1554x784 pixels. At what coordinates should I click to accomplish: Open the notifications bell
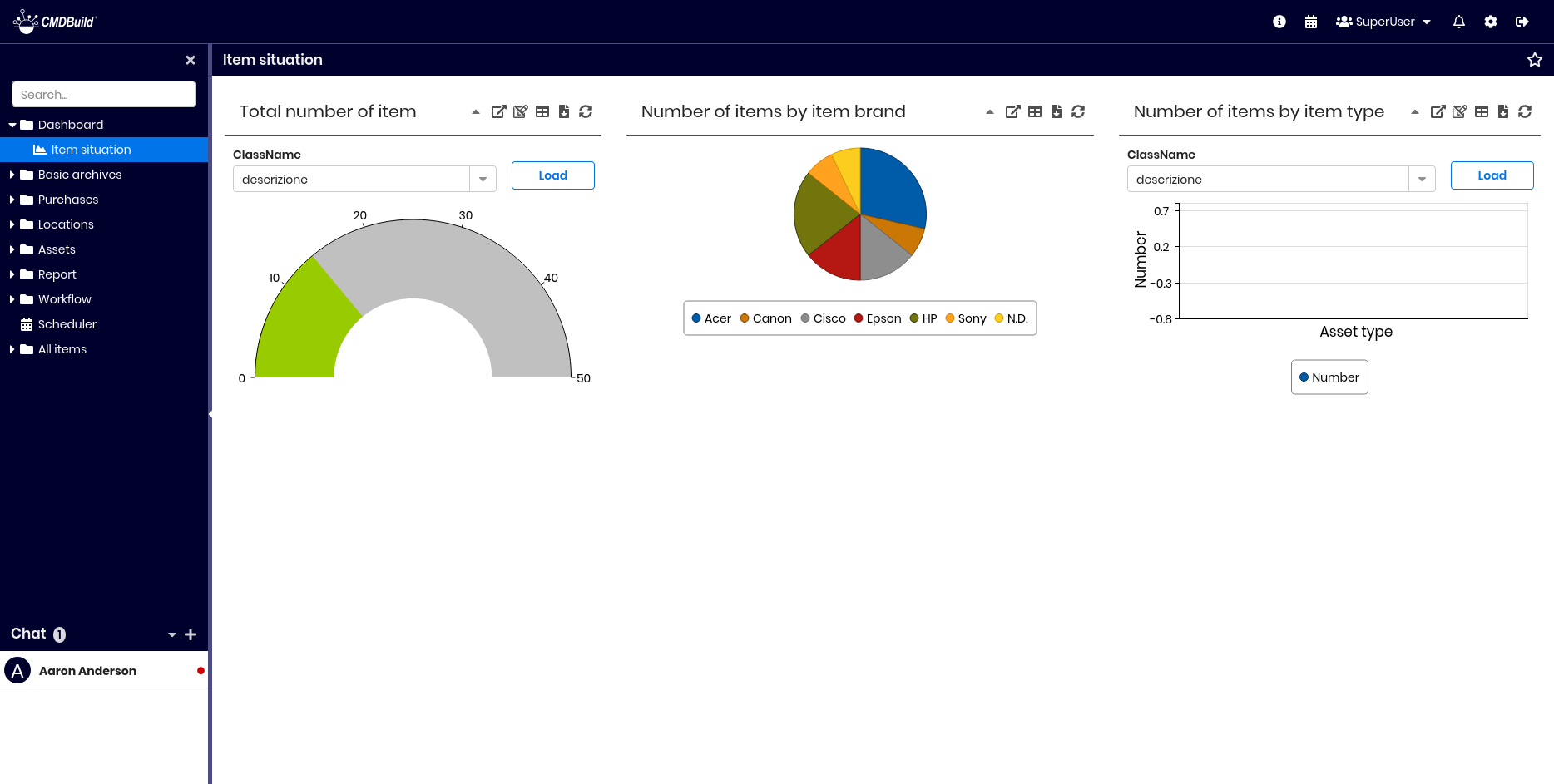(x=1458, y=22)
